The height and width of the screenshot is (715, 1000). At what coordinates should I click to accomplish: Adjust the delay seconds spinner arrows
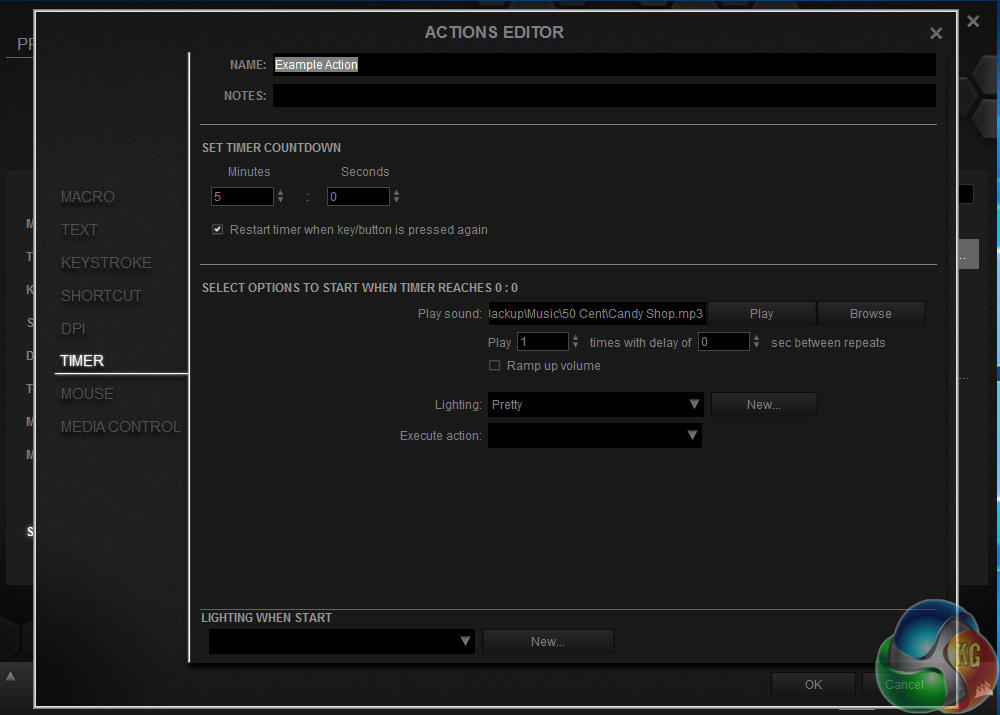coord(756,342)
